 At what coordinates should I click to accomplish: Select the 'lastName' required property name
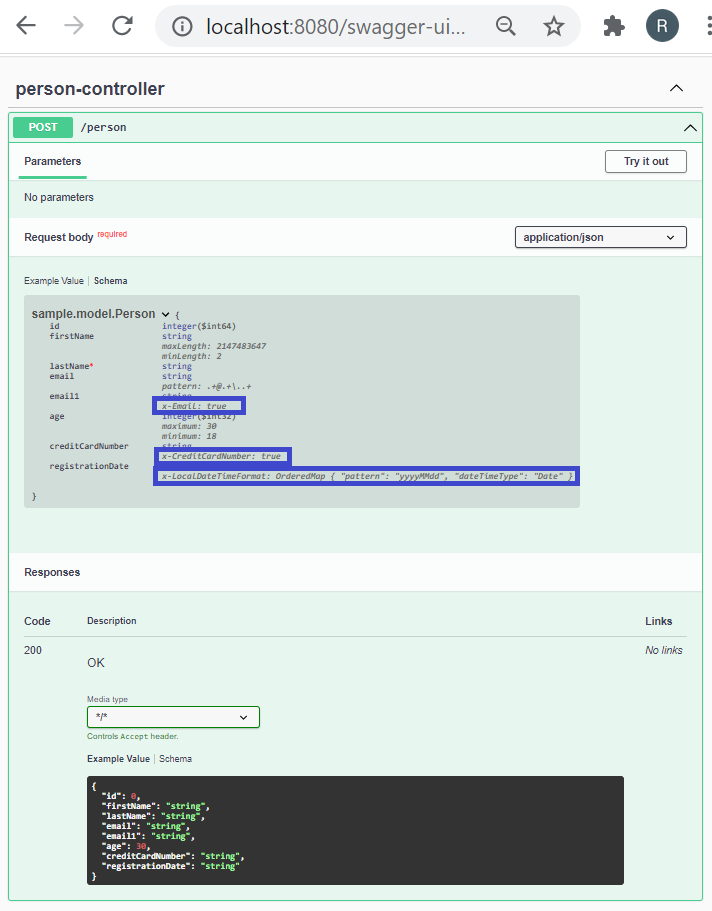(70, 366)
